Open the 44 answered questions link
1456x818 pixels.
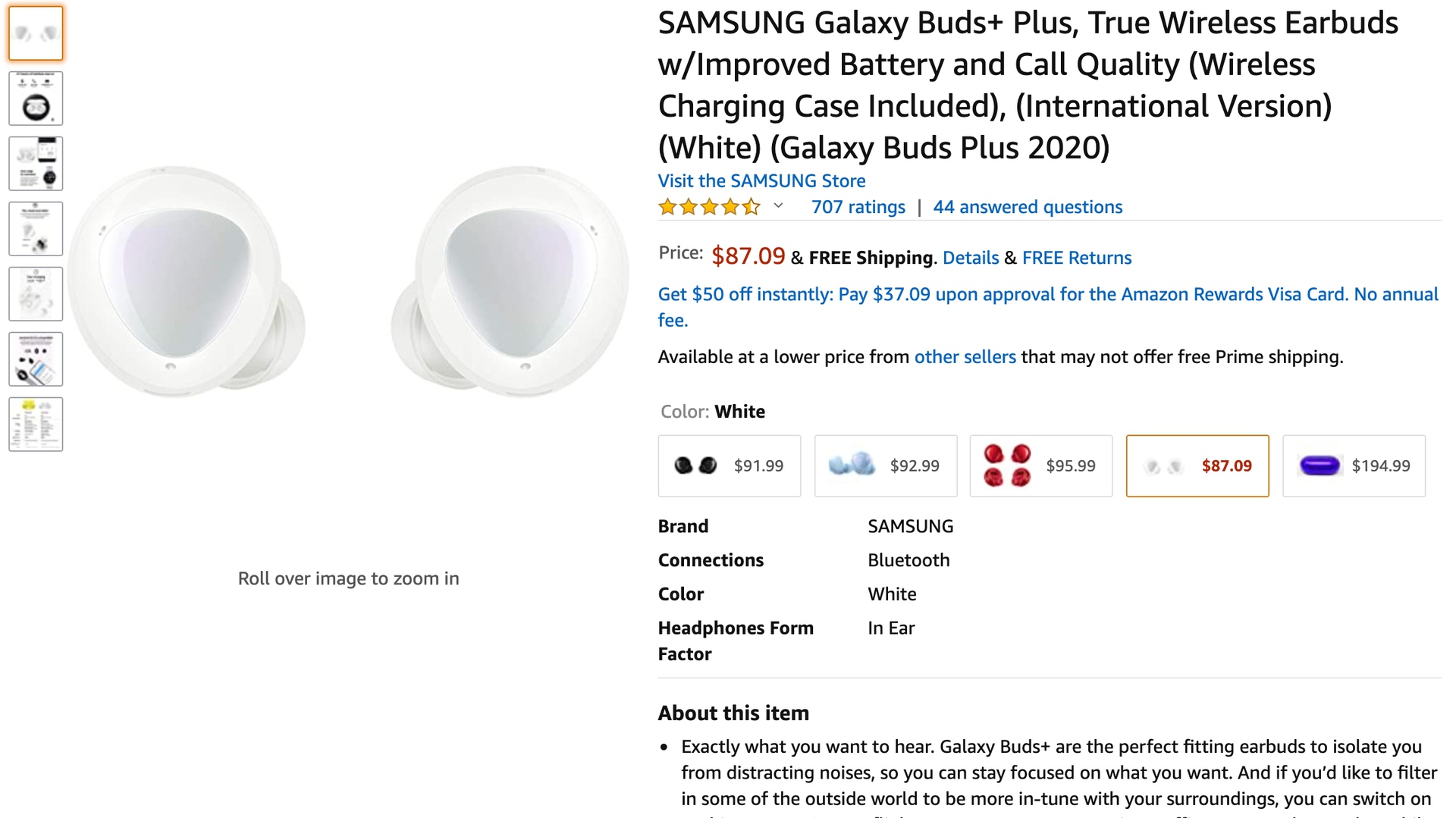pos(1028,207)
